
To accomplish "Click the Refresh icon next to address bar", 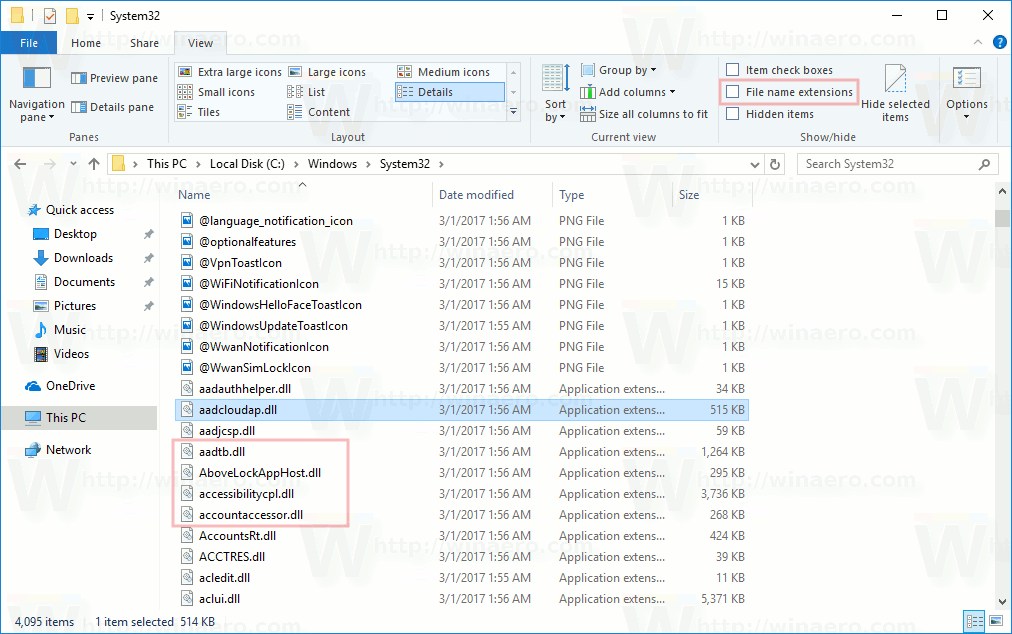I will point(775,163).
